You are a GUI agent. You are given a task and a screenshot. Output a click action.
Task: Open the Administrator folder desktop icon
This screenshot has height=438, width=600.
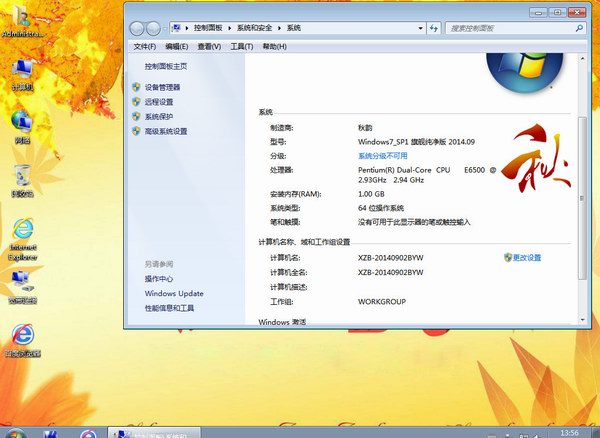21,20
